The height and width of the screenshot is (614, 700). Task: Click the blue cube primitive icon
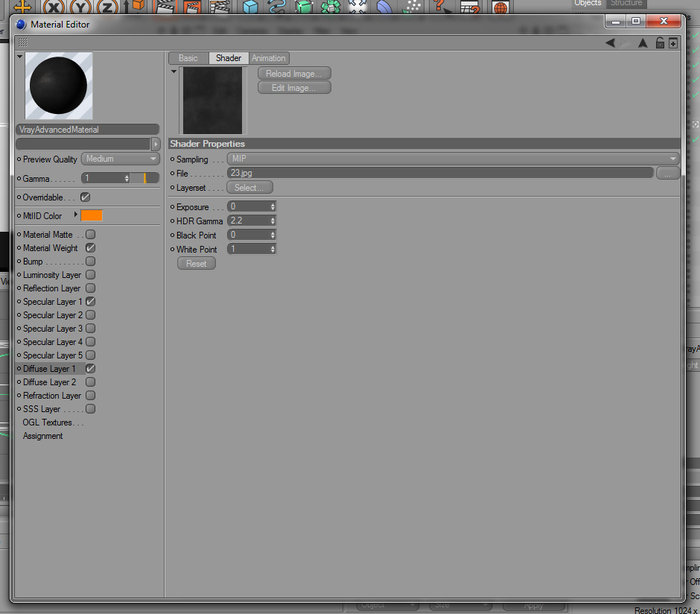click(250, 6)
